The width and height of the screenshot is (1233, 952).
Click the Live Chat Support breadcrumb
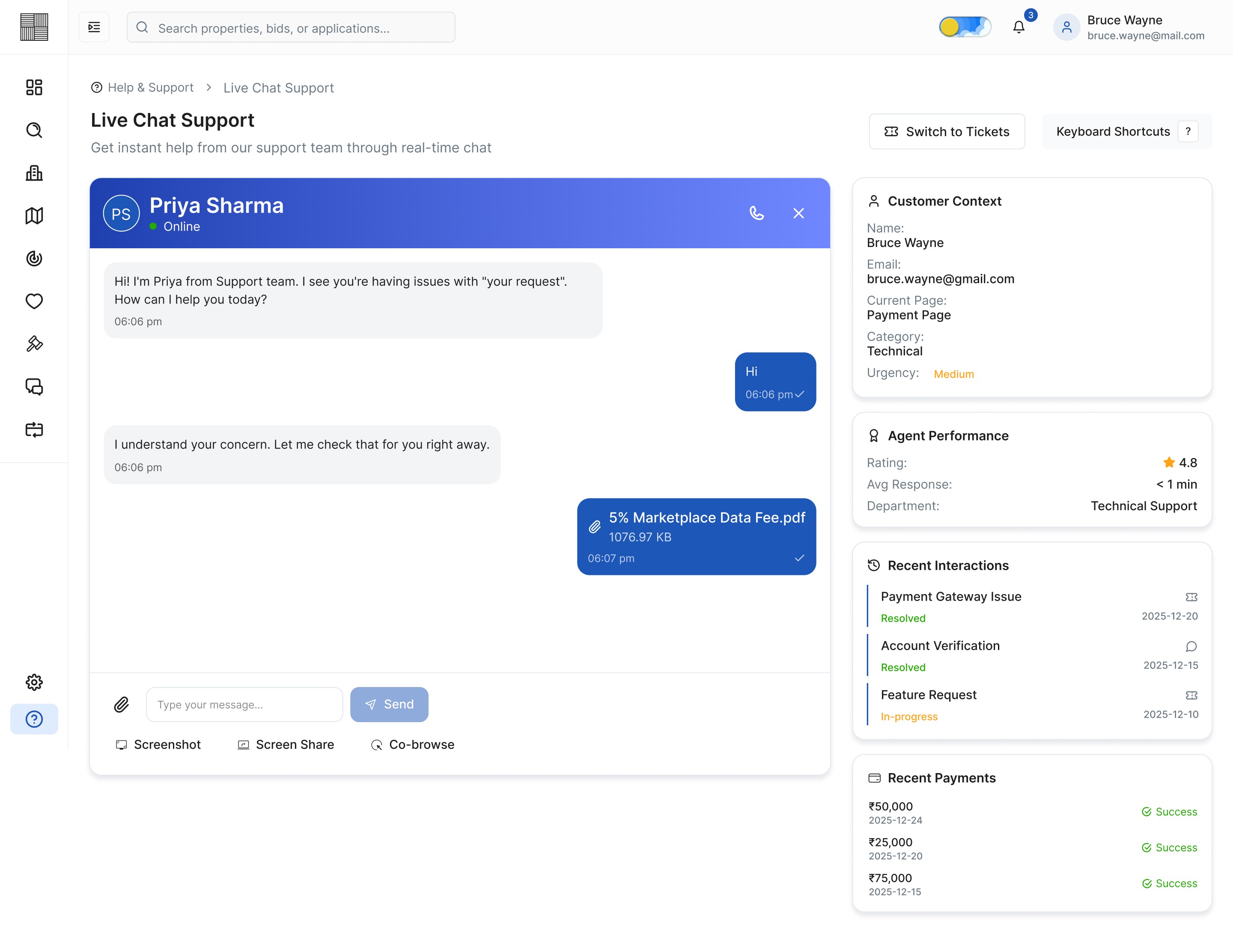tap(278, 87)
